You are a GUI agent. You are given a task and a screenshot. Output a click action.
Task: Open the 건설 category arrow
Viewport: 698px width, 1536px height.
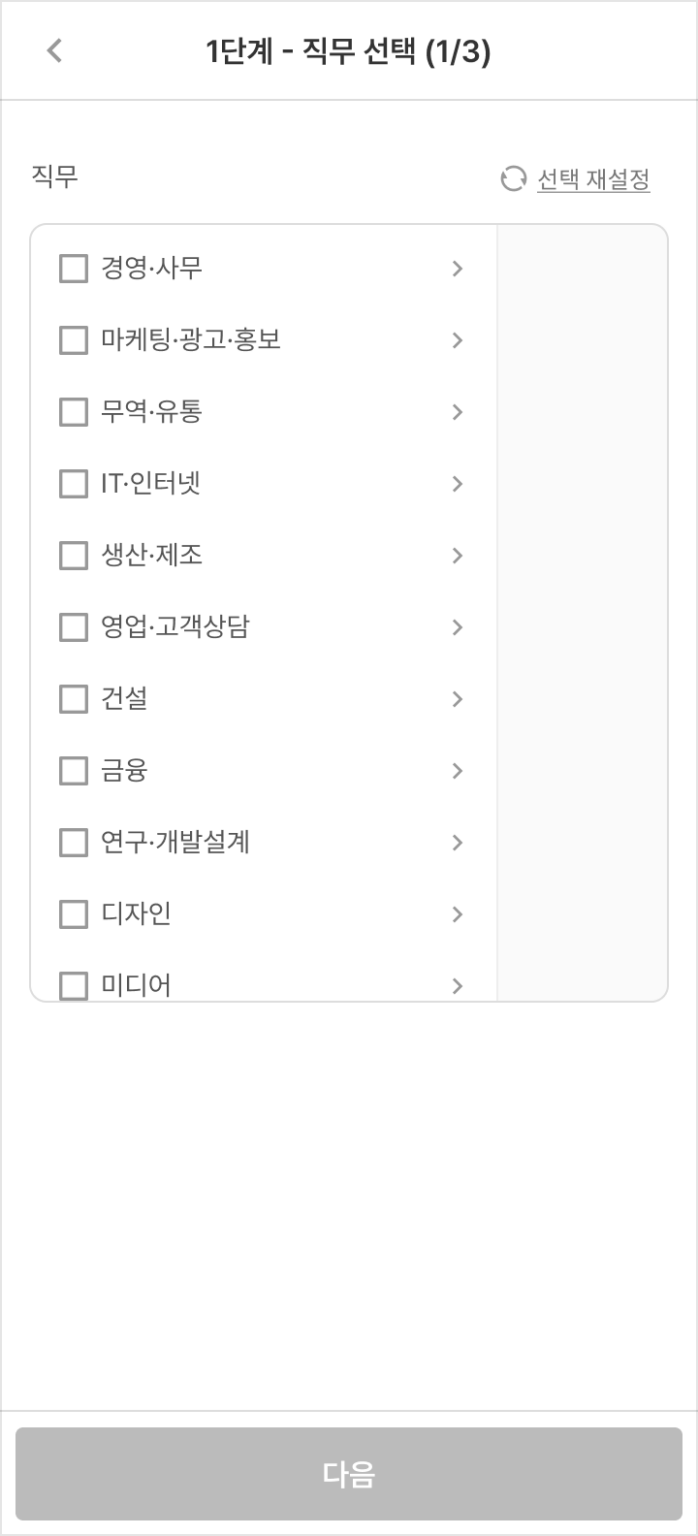coord(457,699)
